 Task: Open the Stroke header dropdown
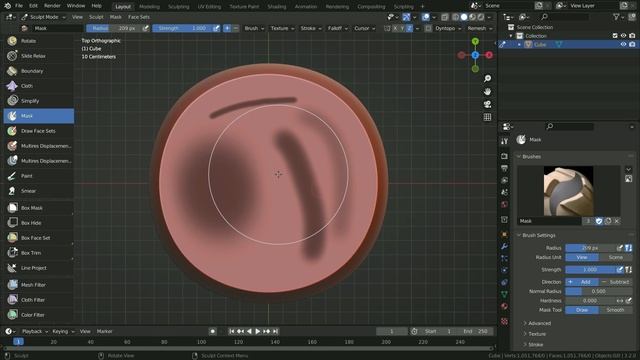click(311, 29)
